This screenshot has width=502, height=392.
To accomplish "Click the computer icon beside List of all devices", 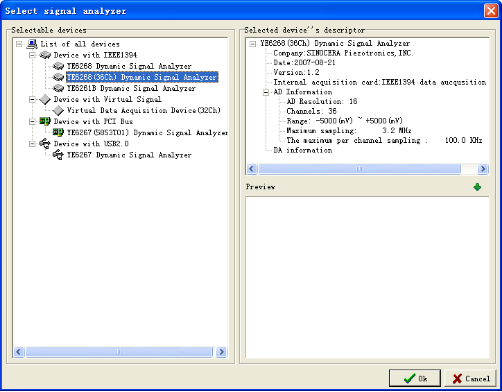I will tap(32, 44).
